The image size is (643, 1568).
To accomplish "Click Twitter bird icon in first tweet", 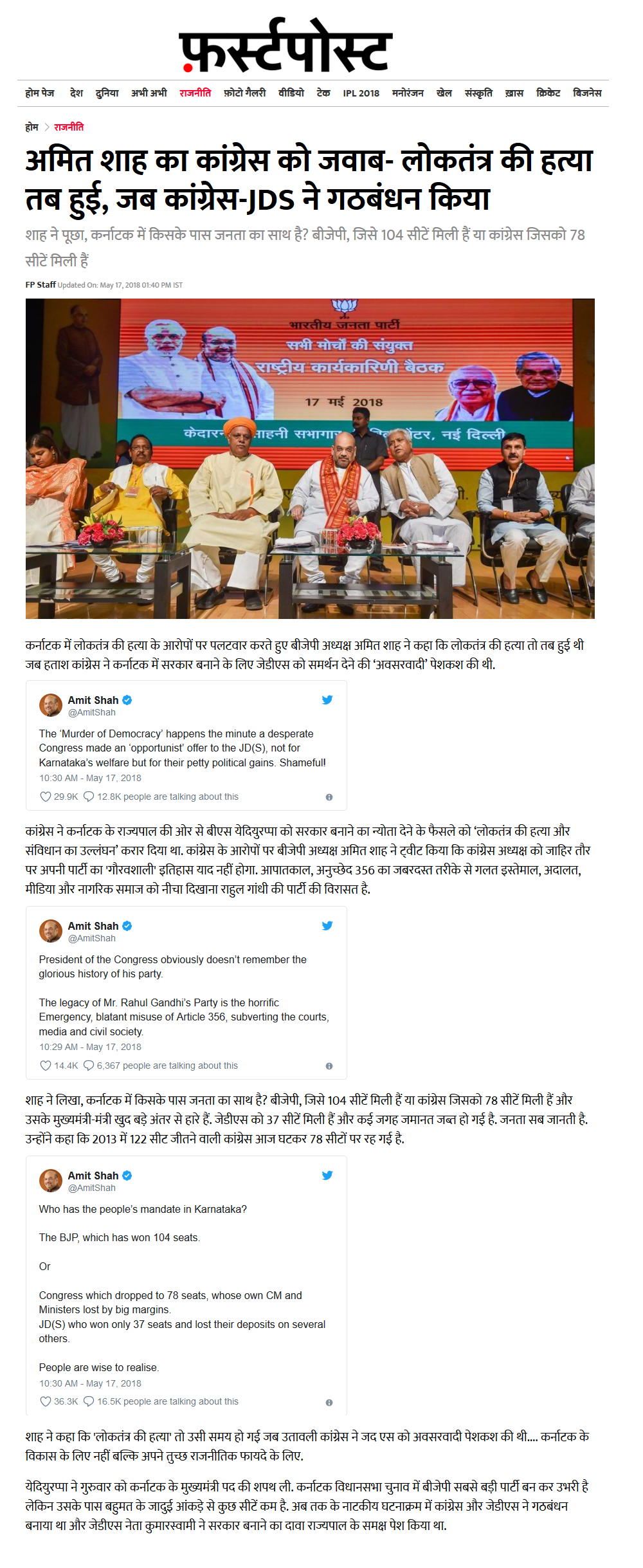I will (327, 699).
